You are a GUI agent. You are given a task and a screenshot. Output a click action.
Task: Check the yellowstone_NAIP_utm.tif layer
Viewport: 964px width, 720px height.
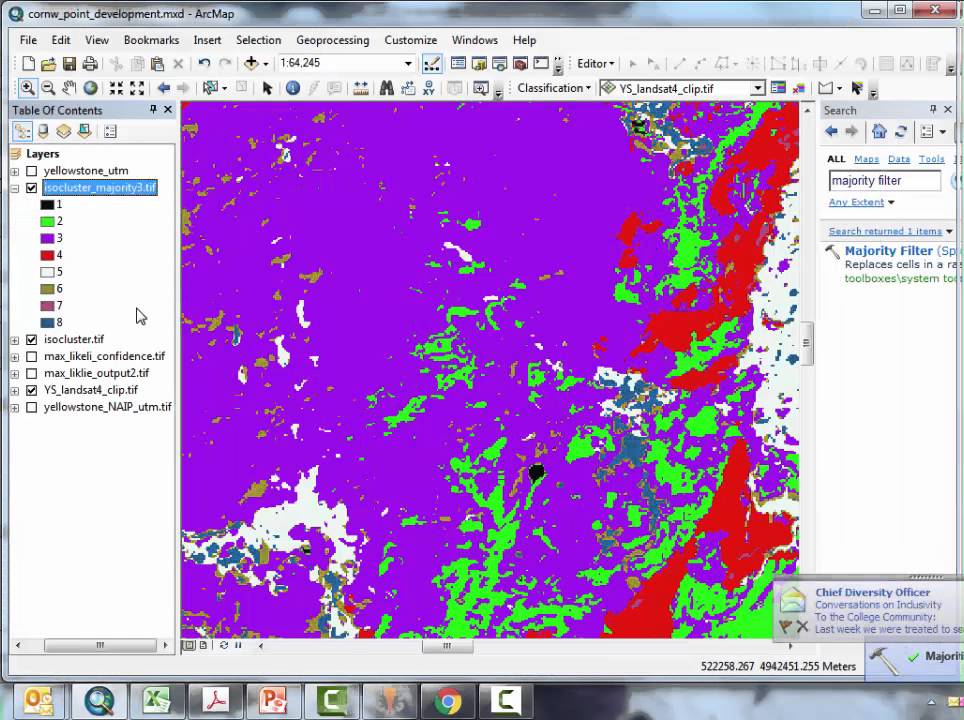[32, 407]
